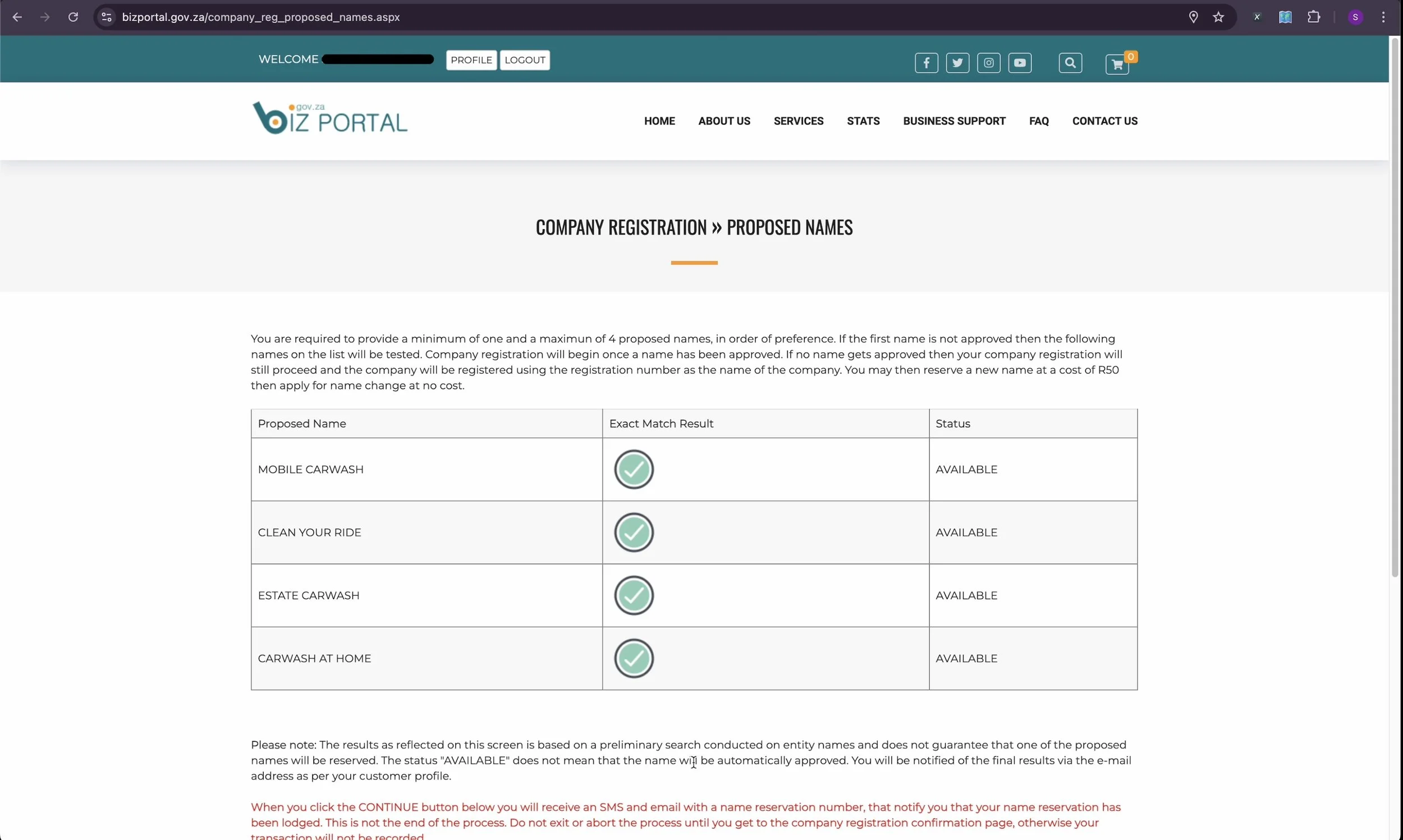
Task: Open the SERVICES menu
Action: 798,121
